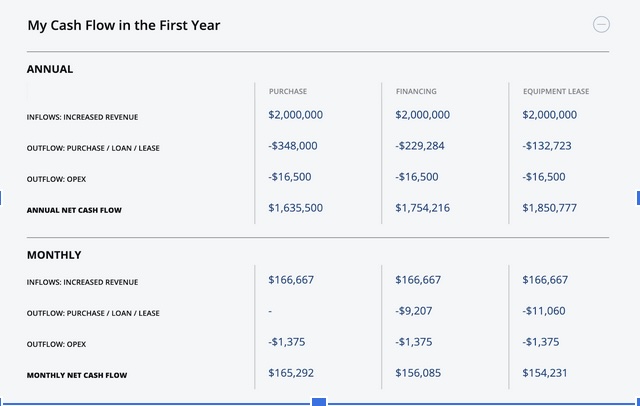The height and width of the screenshot is (406, 640).
Task: Click the -$11,060 monthly lease outflow
Action: click(x=544, y=311)
